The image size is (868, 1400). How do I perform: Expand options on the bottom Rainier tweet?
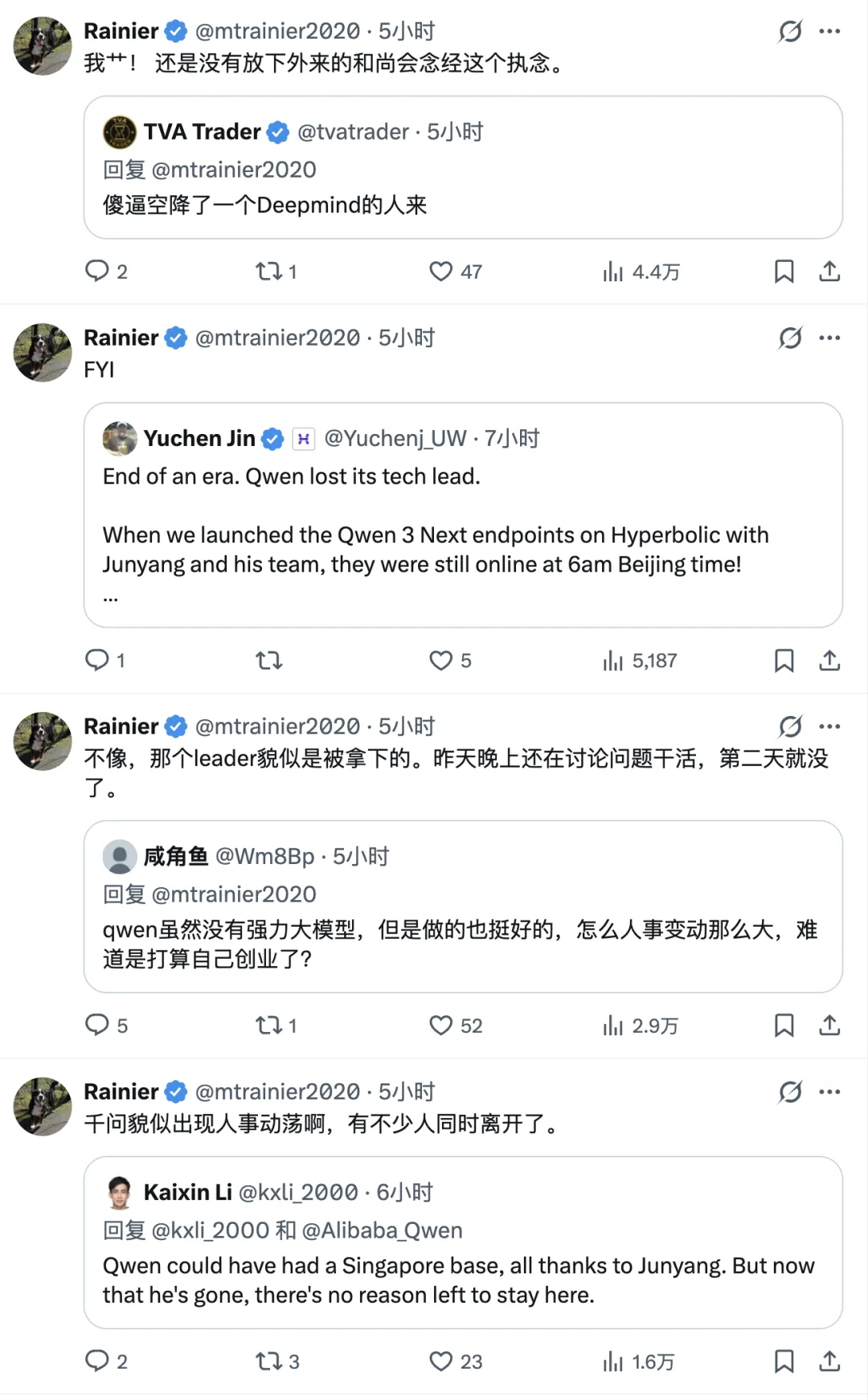tap(828, 1091)
